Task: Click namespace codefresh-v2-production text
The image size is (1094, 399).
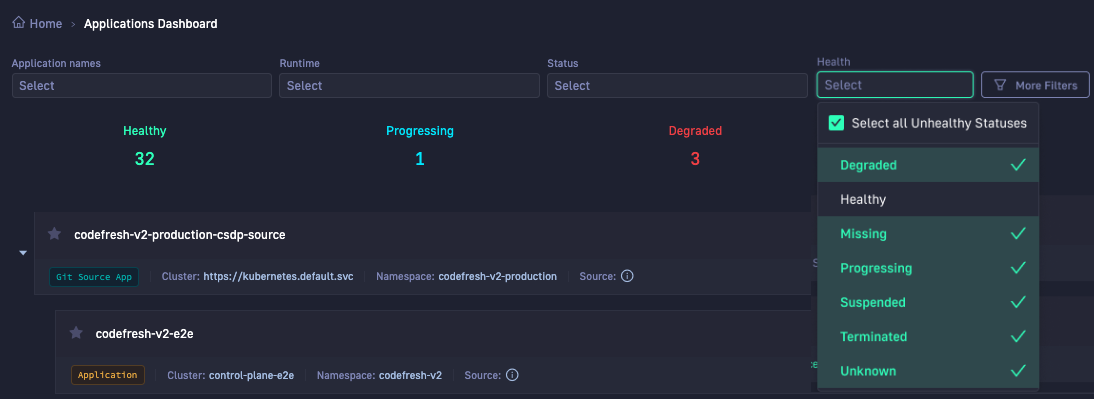Action: 497,276
